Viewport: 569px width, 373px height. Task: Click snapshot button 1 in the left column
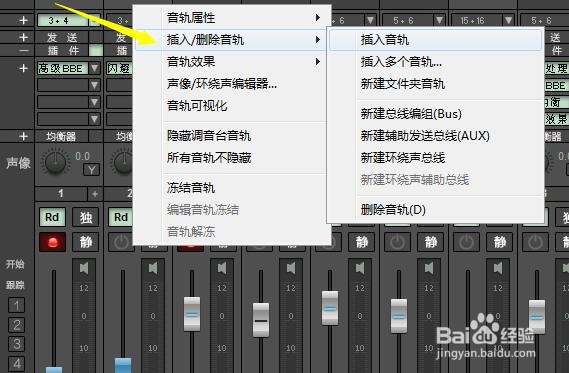coord(17,305)
